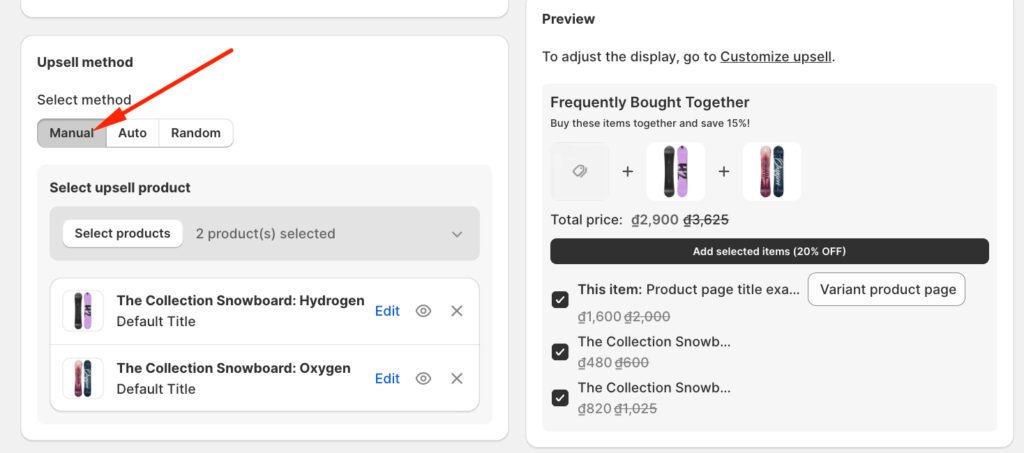Image resolution: width=1024 pixels, height=453 pixels.
Task: Uncheck the ₫480 snowboard checkbox
Action: 560,352
